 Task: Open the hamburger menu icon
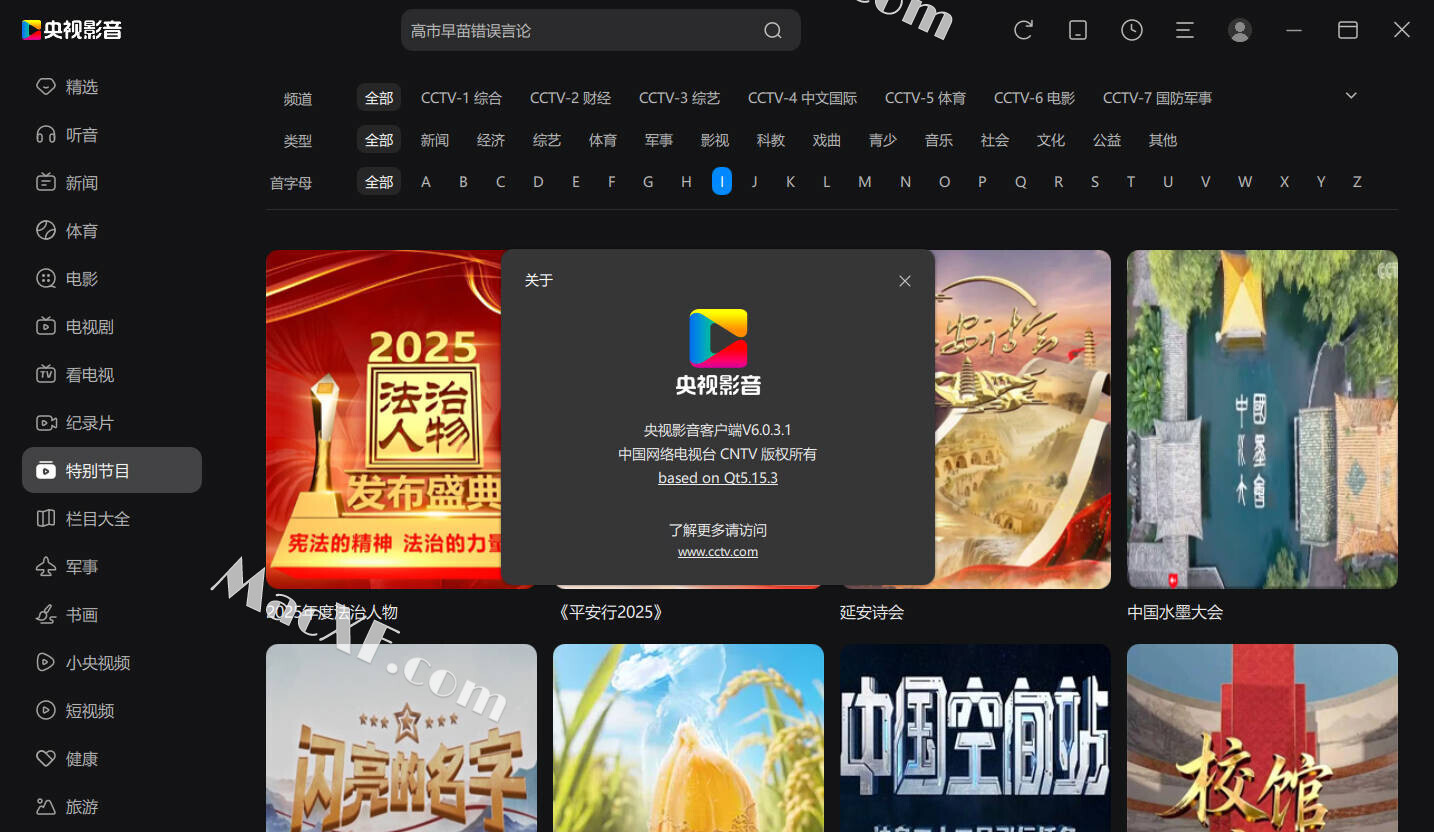tap(1185, 30)
